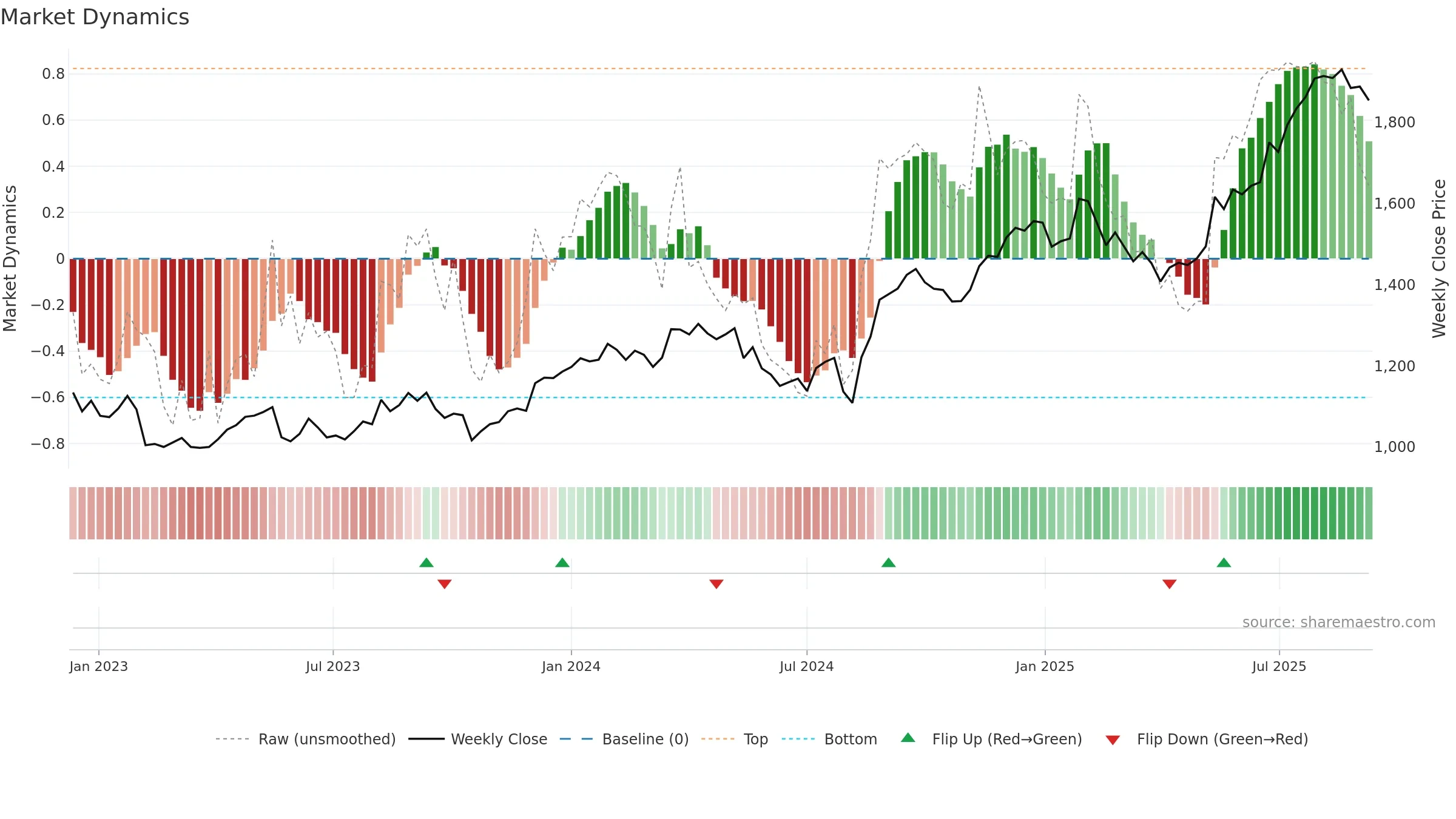Click the red flip-down marker in spring 2024
Screen dimensions: 1456x819
click(x=716, y=584)
